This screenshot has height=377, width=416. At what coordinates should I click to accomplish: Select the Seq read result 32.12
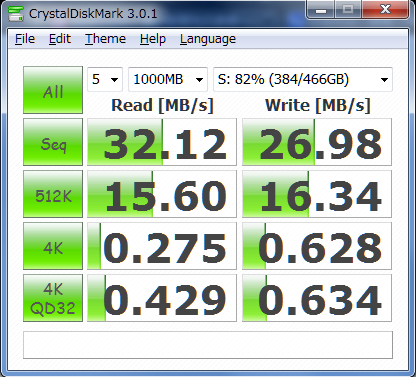click(x=162, y=142)
